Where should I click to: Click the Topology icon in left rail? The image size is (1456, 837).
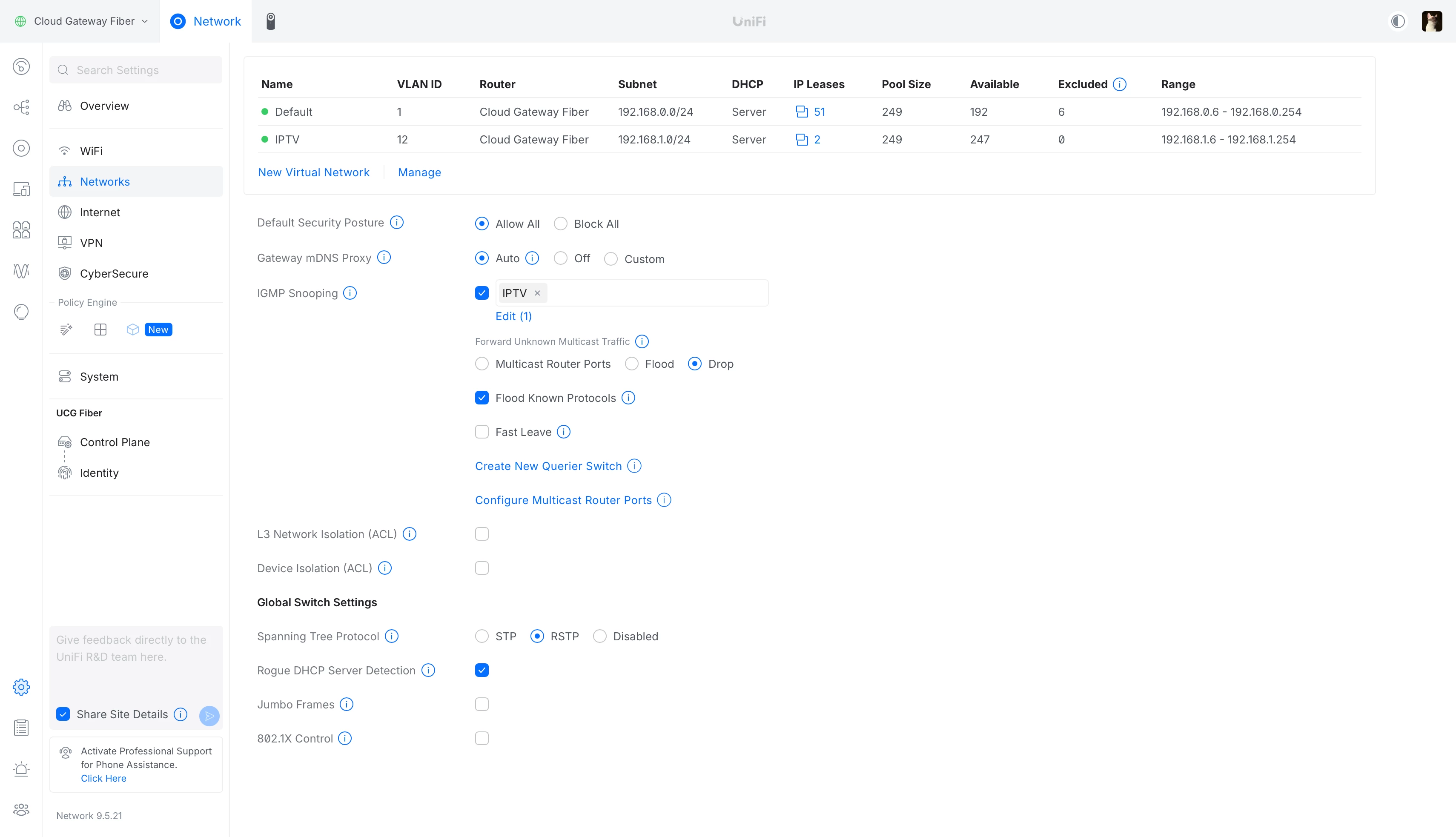coord(21,108)
